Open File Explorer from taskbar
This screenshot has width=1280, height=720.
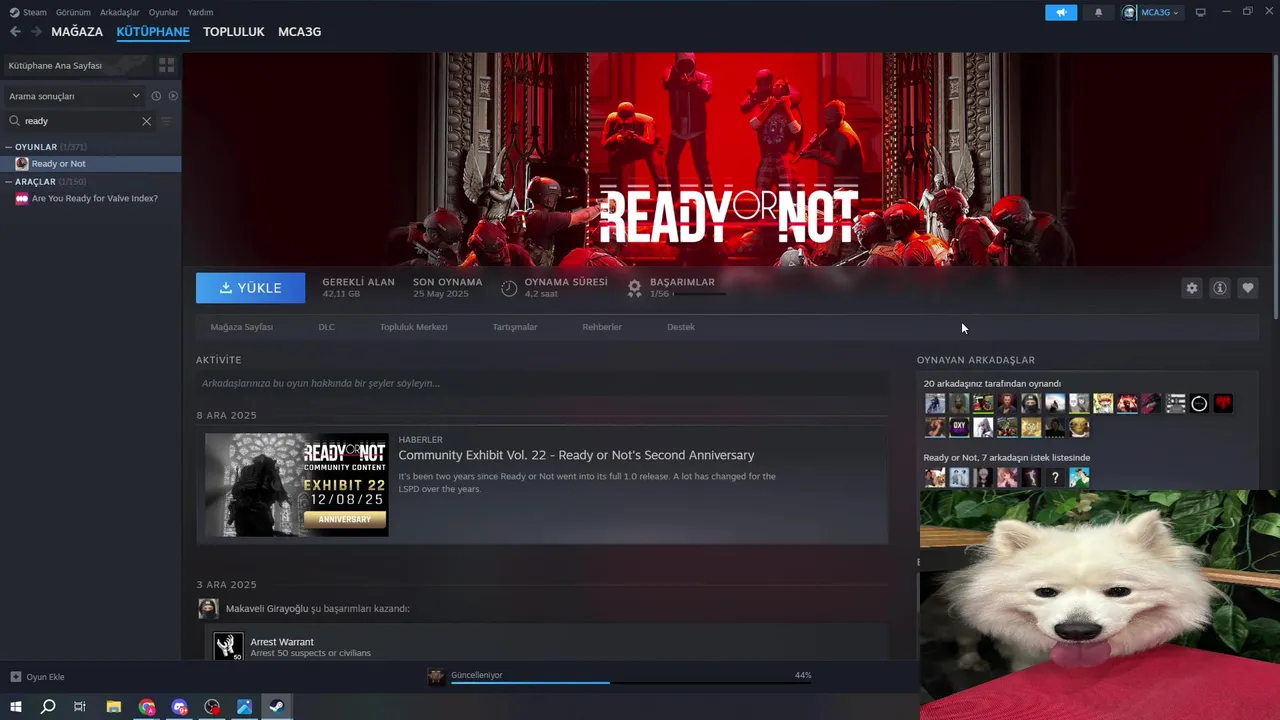pyautogui.click(x=113, y=707)
